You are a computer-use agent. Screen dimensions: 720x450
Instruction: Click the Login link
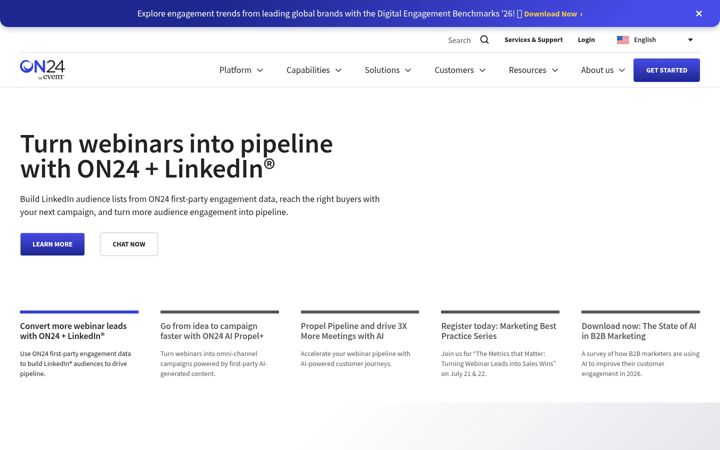[x=586, y=40]
